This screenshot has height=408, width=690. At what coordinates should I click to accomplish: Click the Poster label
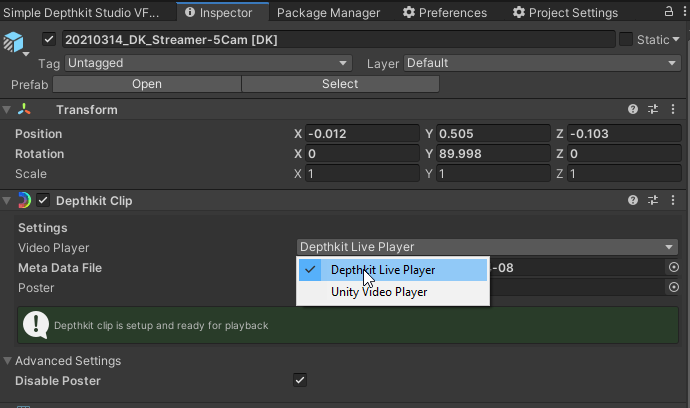36,288
